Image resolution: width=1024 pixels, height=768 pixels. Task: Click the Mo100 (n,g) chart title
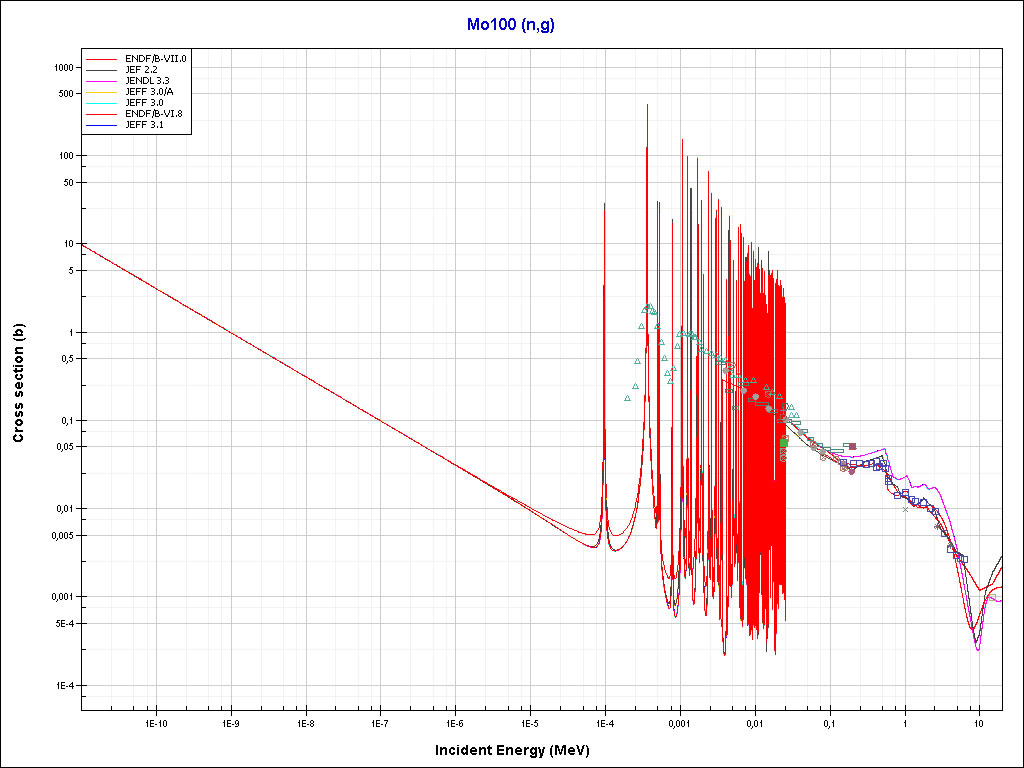click(x=511, y=25)
